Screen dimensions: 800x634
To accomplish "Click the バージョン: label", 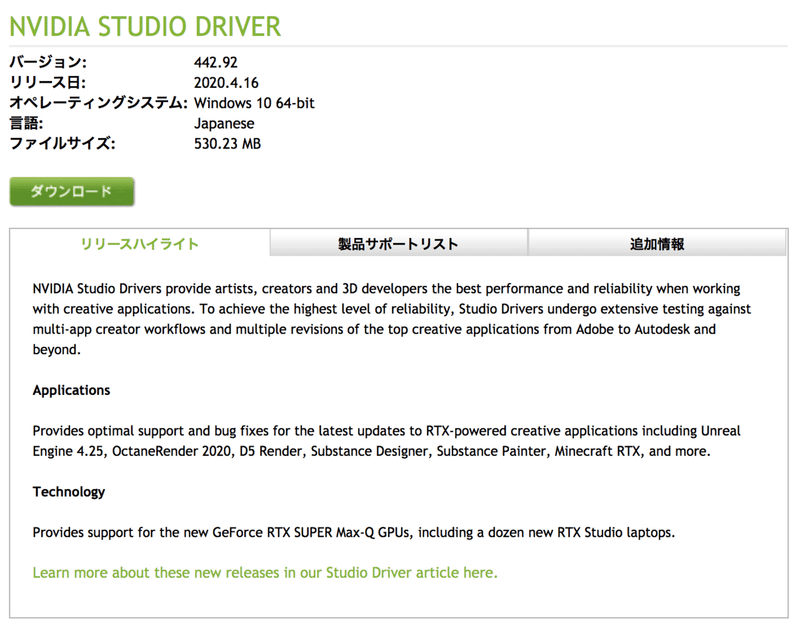I will [48, 62].
